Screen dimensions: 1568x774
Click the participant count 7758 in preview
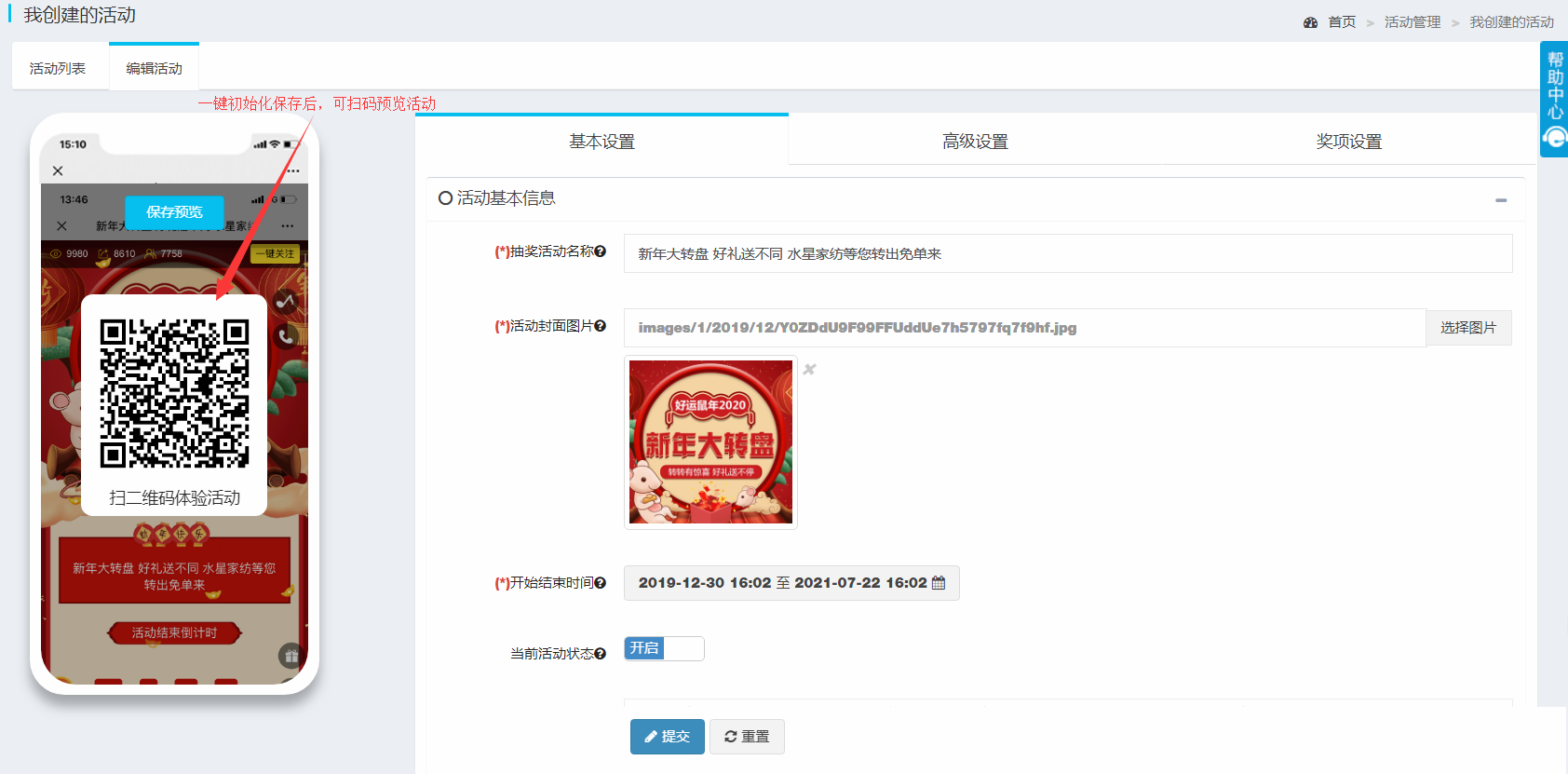[164, 253]
